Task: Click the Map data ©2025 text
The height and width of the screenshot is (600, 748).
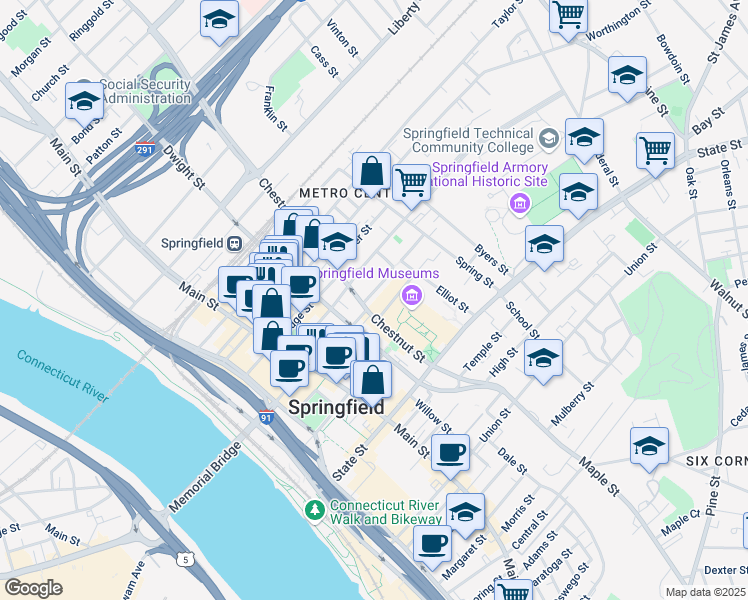Action: (705, 592)
